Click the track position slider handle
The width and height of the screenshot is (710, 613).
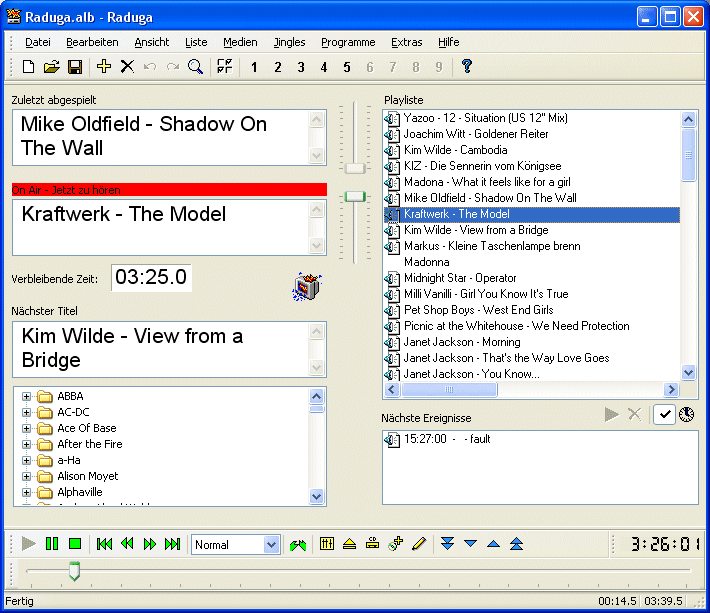tap(75, 571)
